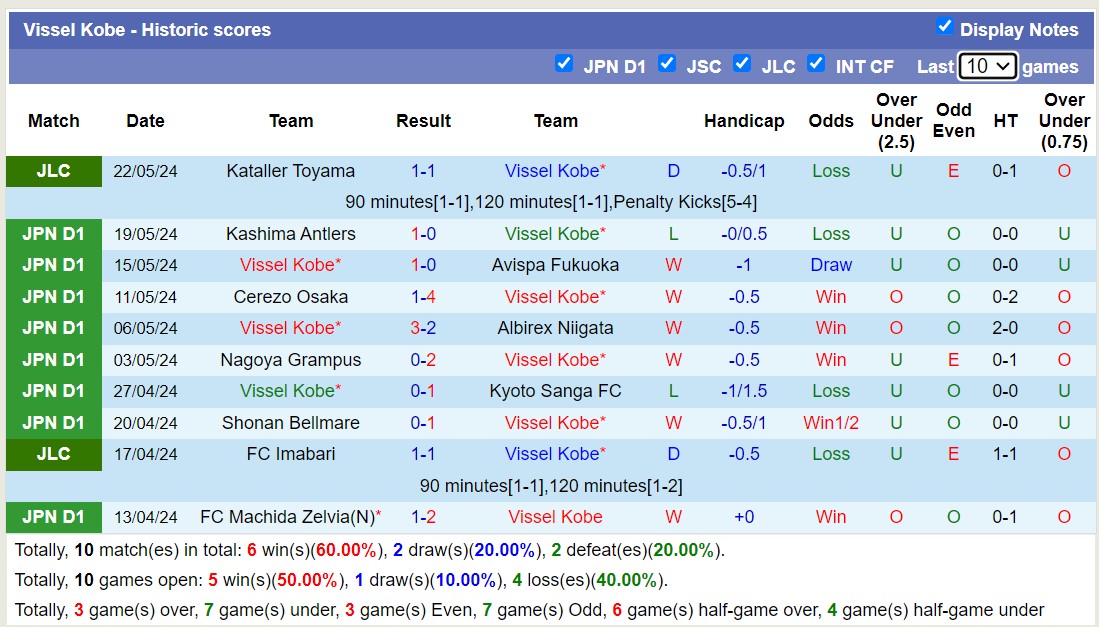Open Kyoto Sanga FC team page
1099x627 pixels.
pos(555,391)
